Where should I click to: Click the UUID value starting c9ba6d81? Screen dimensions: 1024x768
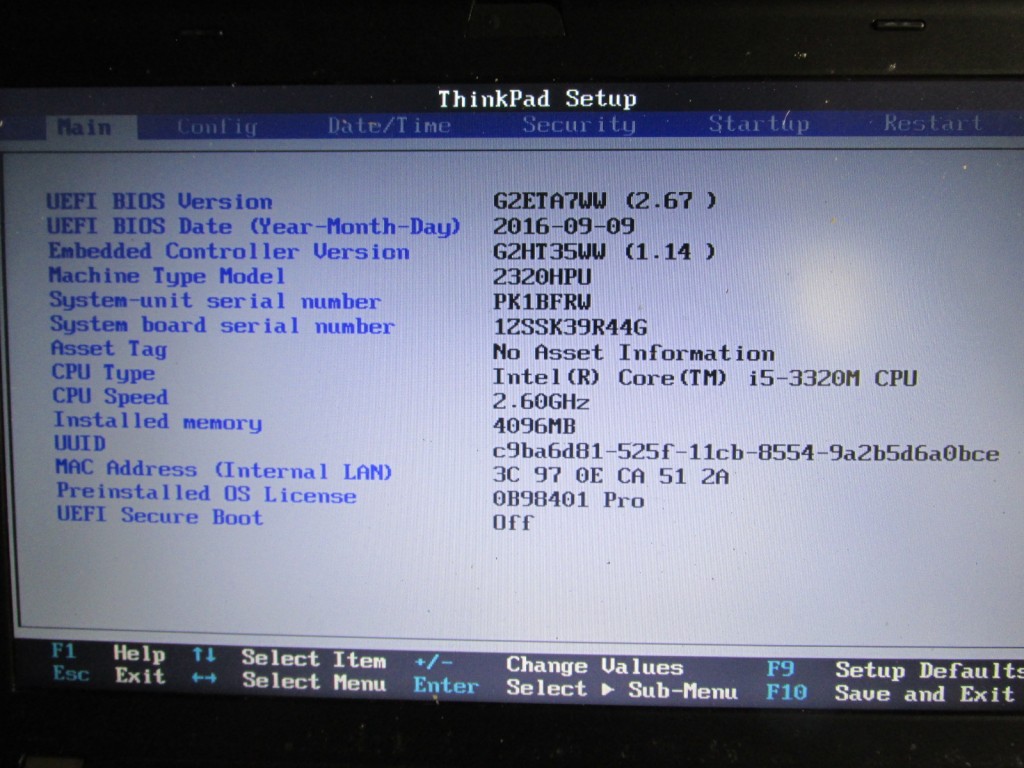tap(746, 453)
